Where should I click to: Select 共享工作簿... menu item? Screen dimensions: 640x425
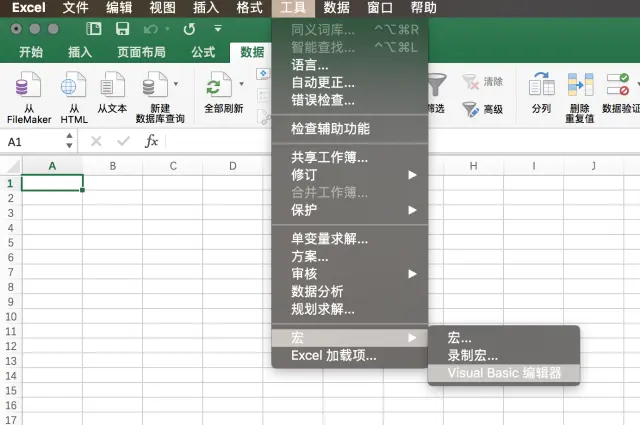click(350, 157)
